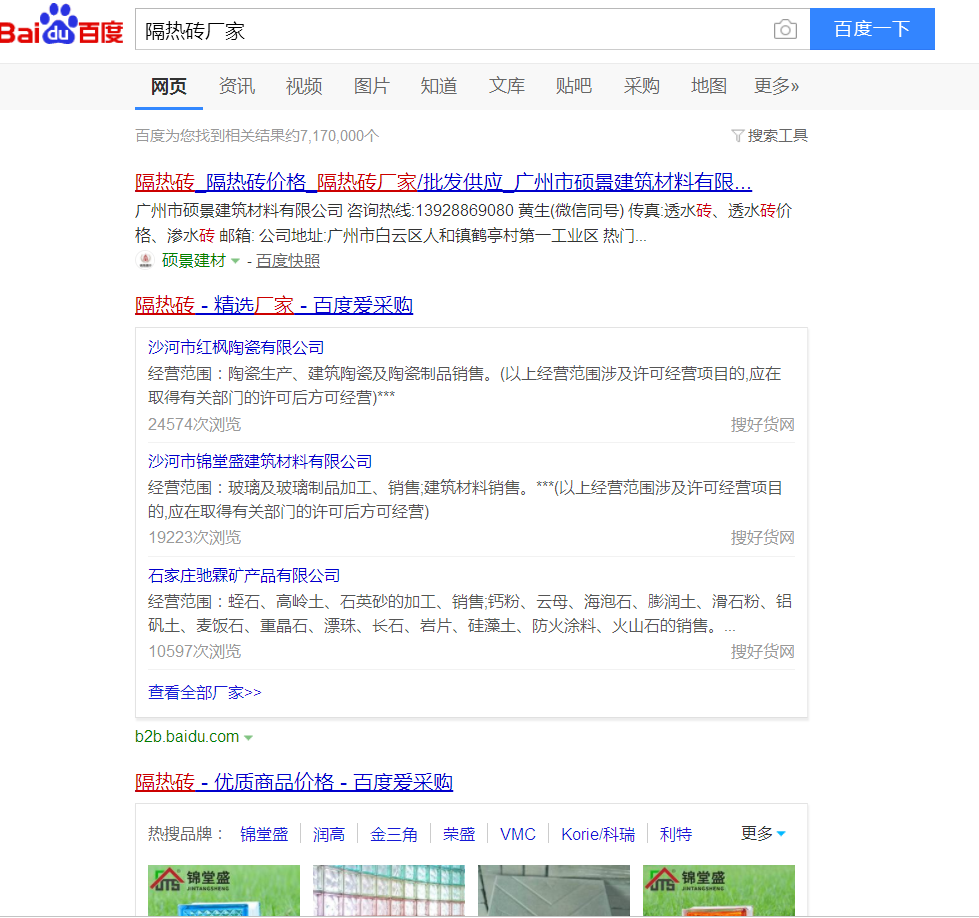The width and height of the screenshot is (979, 918).
Task: Switch to the 网页 tab
Action: coord(169,86)
